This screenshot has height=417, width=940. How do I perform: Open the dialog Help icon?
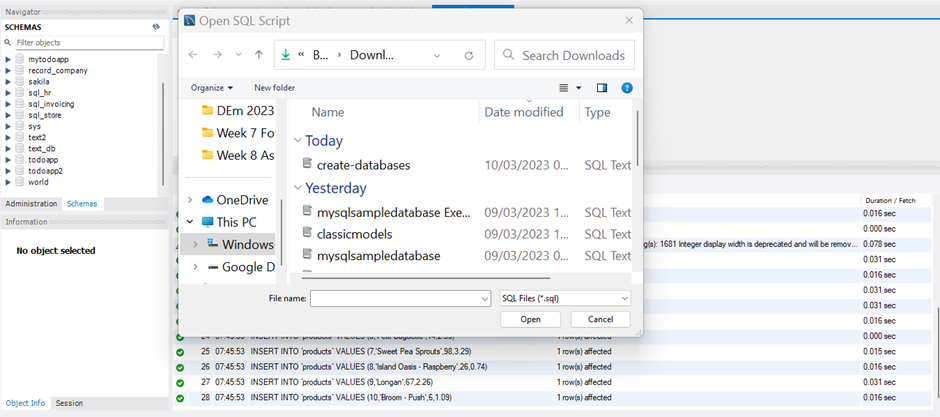pyautogui.click(x=627, y=88)
